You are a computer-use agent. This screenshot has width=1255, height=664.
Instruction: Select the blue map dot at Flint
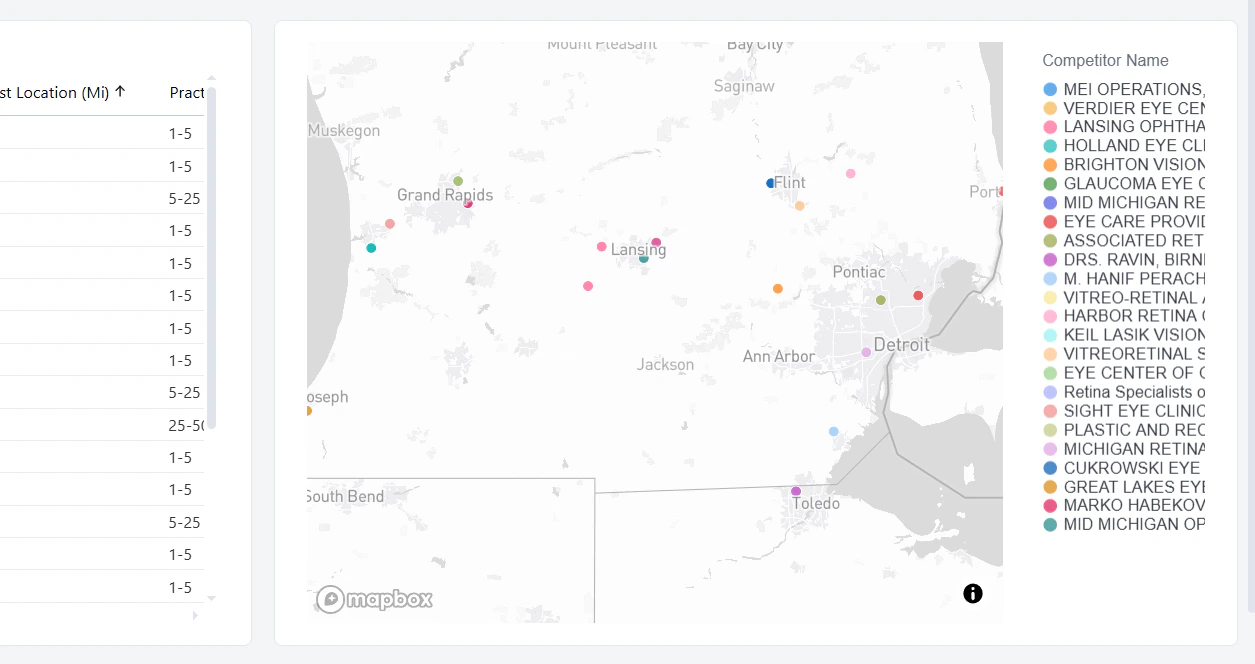770,183
